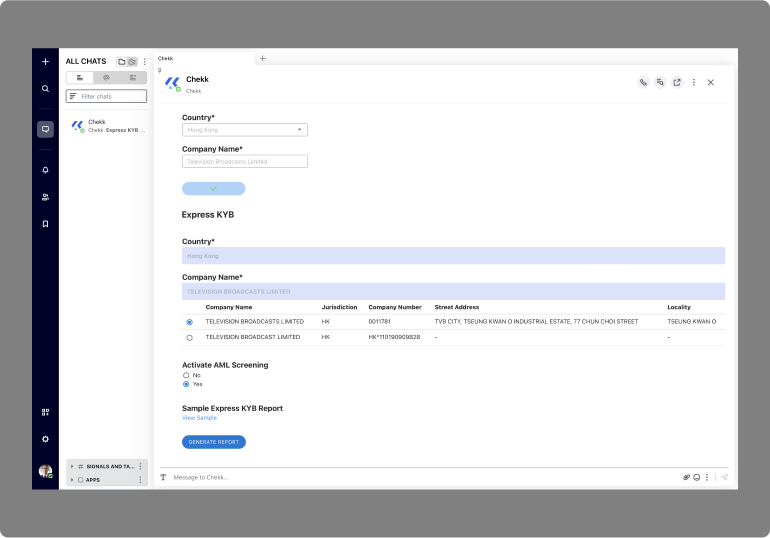The height and width of the screenshot is (538, 770).
Task: Select TELEVISION BROADCAST LIMITED radio button
Action: (x=190, y=338)
